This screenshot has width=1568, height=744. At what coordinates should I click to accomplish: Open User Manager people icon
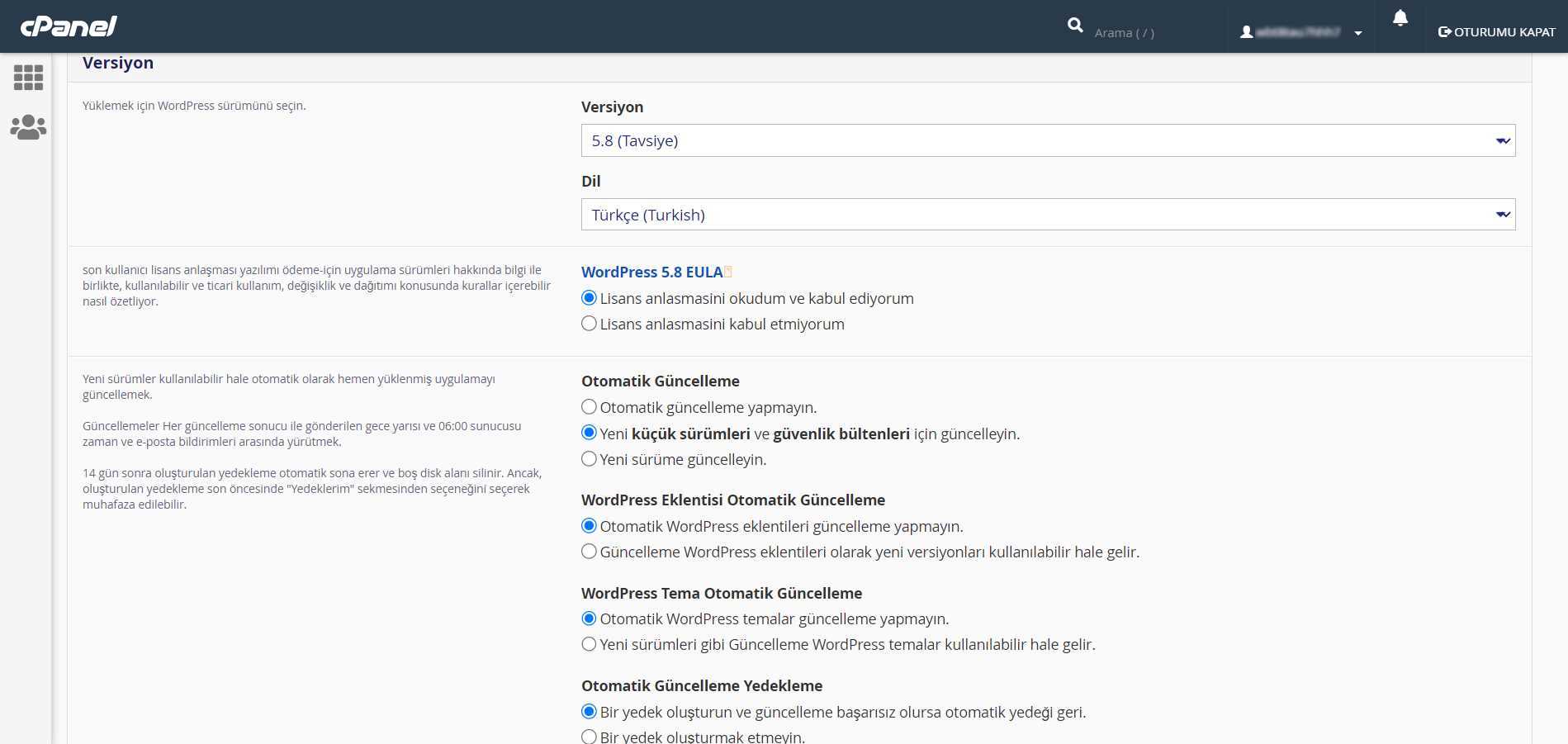(28, 127)
